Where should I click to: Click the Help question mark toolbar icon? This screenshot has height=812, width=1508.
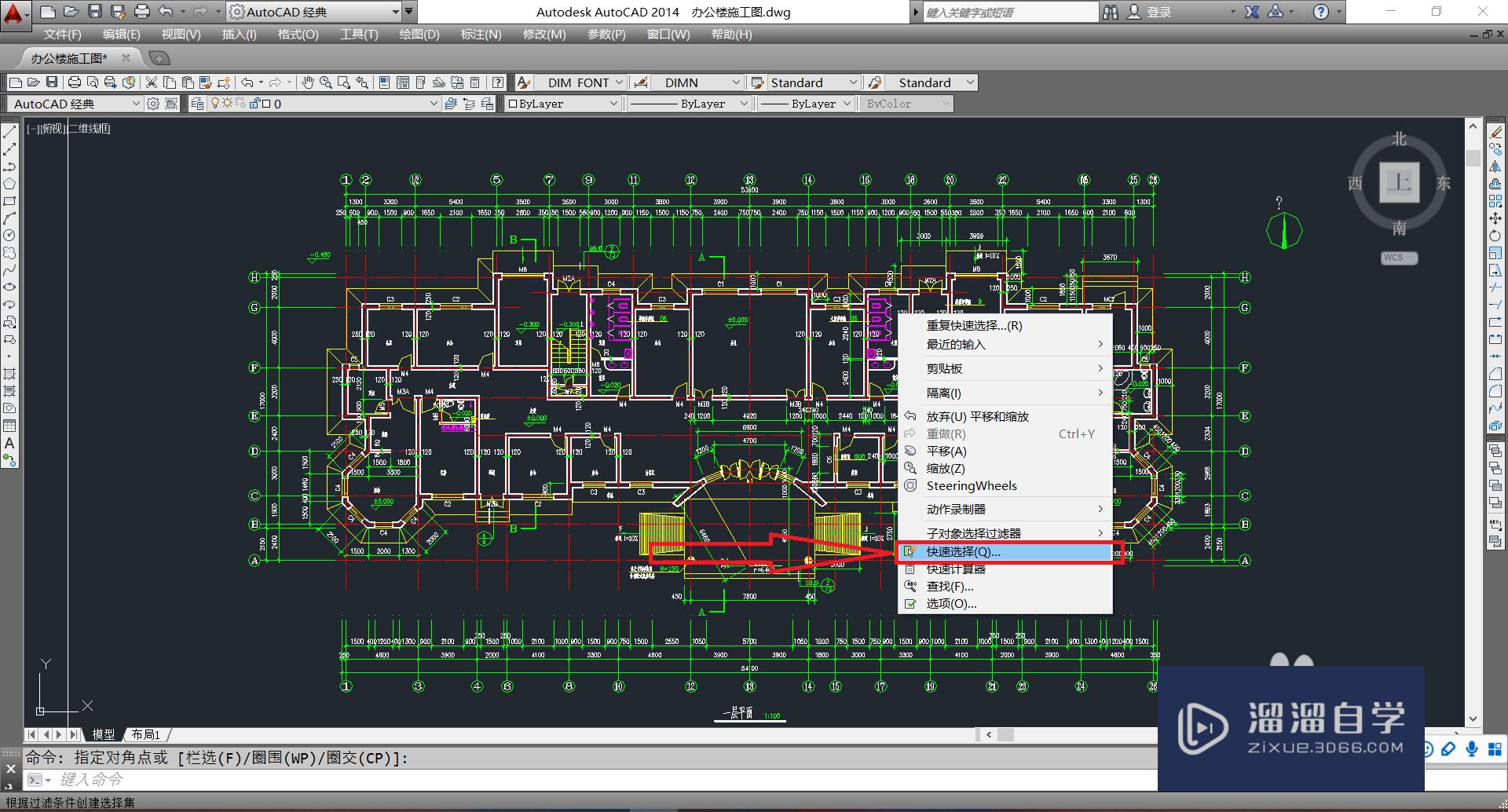point(498,82)
